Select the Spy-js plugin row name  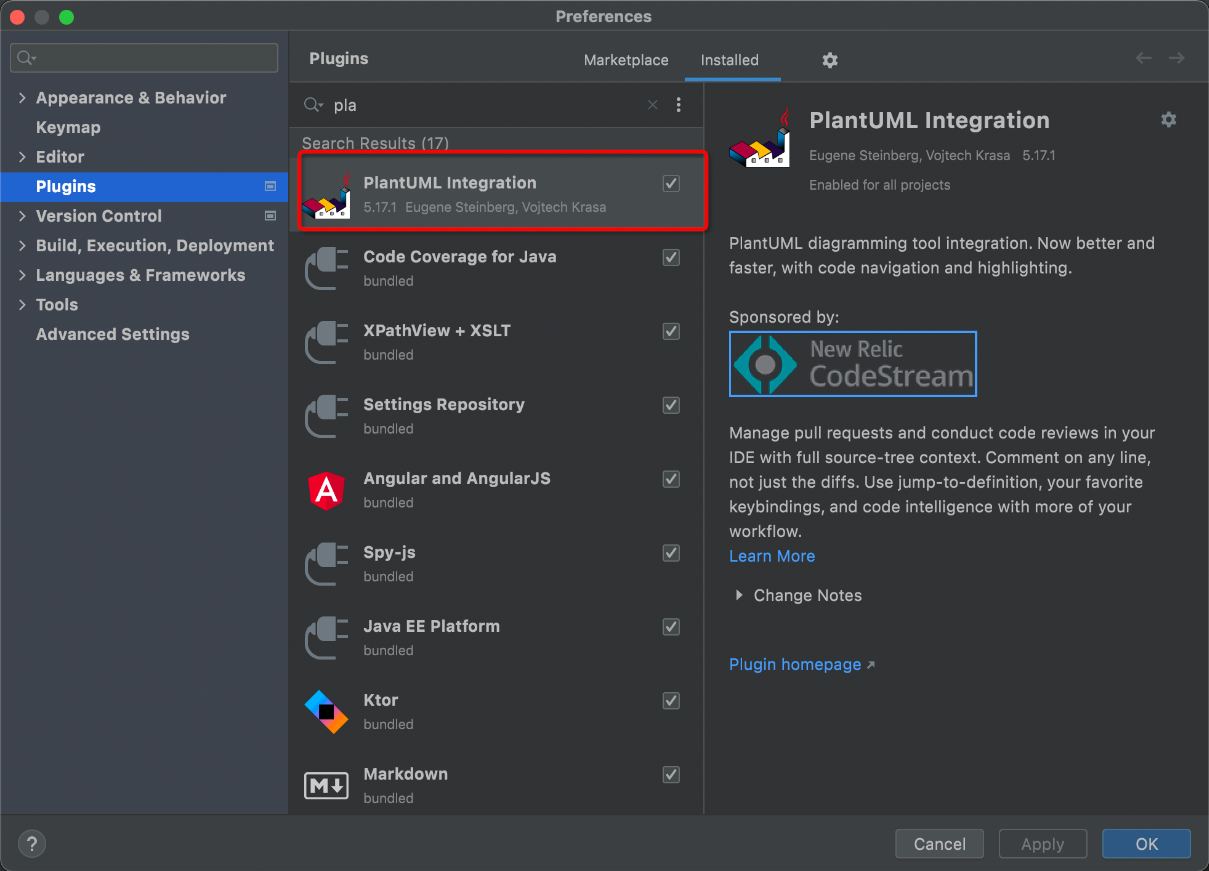pyautogui.click(x=390, y=553)
